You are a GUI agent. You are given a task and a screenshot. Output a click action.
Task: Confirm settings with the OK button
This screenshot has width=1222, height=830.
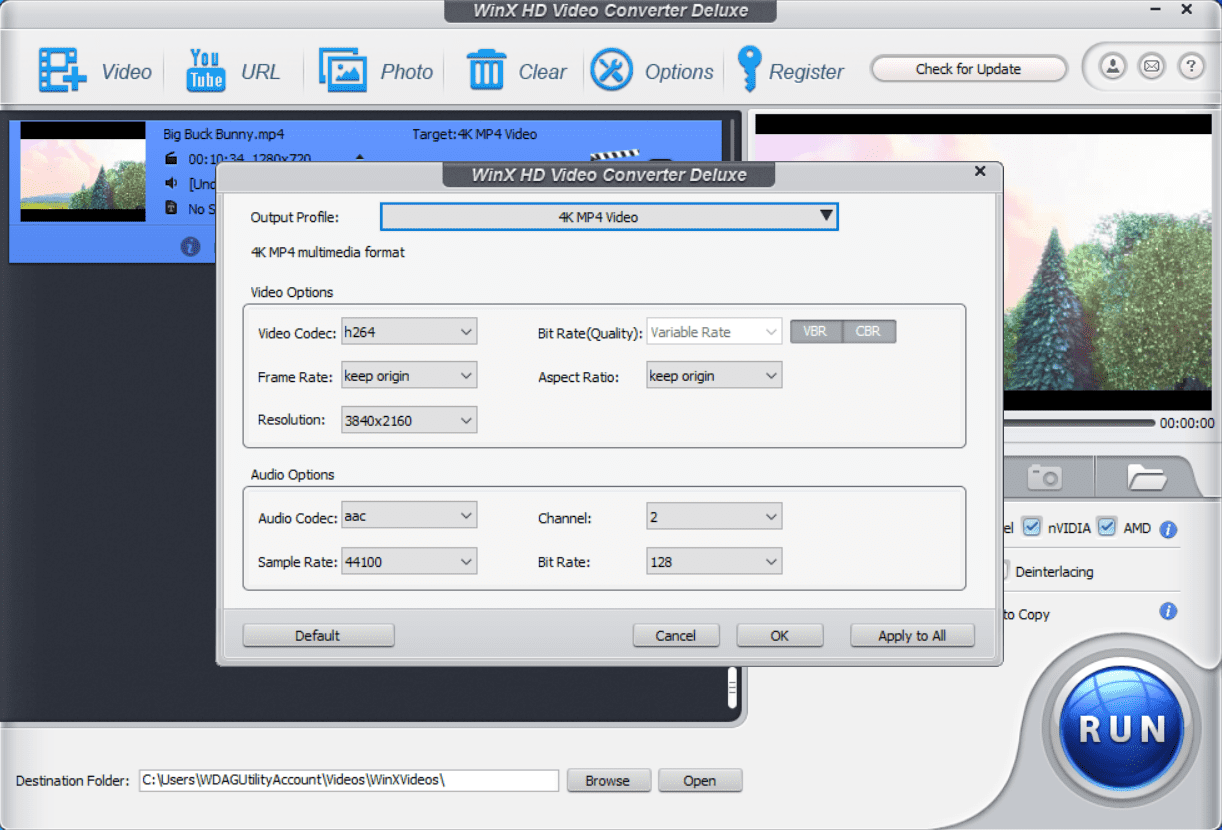(x=780, y=635)
